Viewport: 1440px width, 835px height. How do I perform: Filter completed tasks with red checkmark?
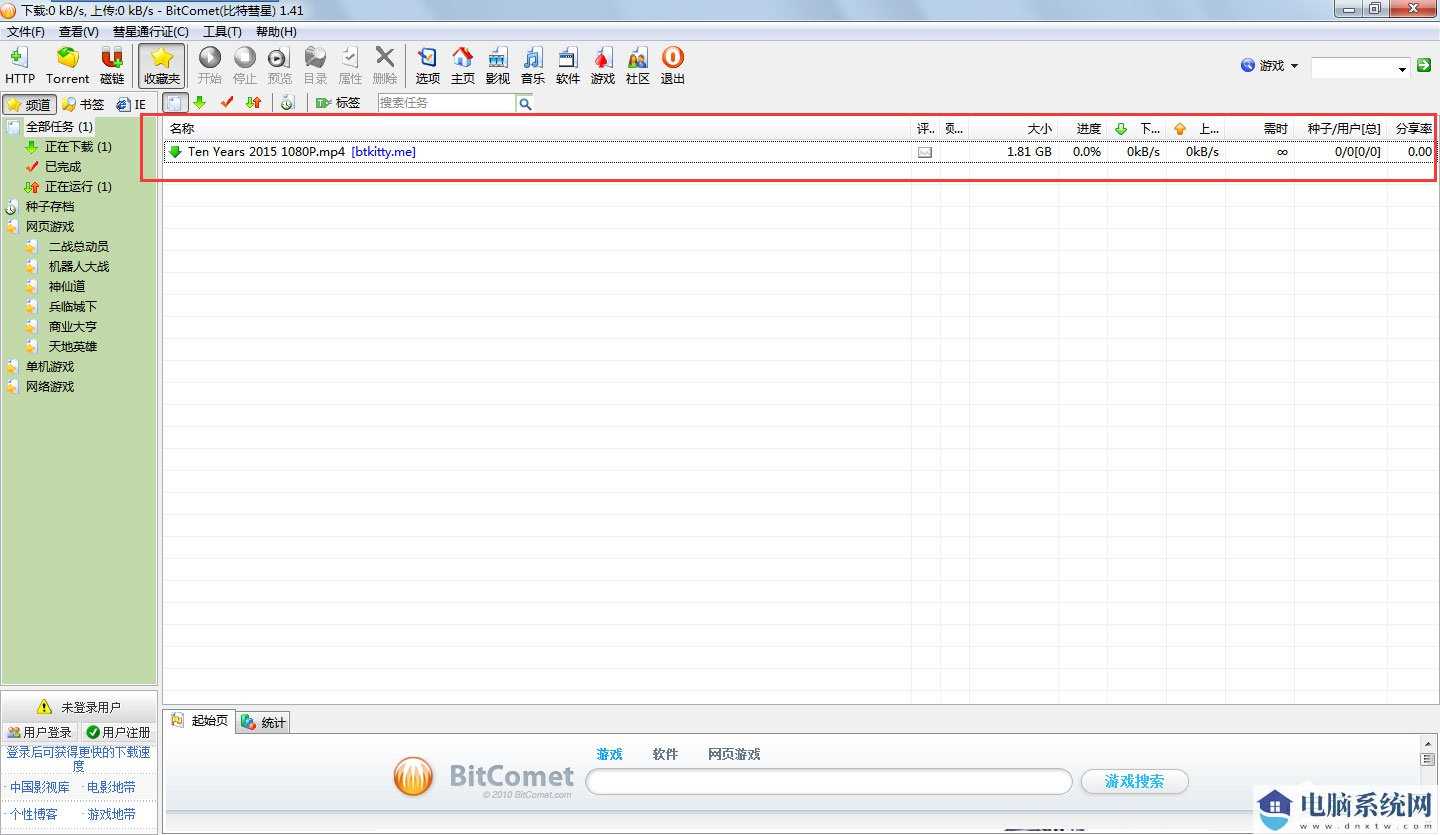pos(227,103)
